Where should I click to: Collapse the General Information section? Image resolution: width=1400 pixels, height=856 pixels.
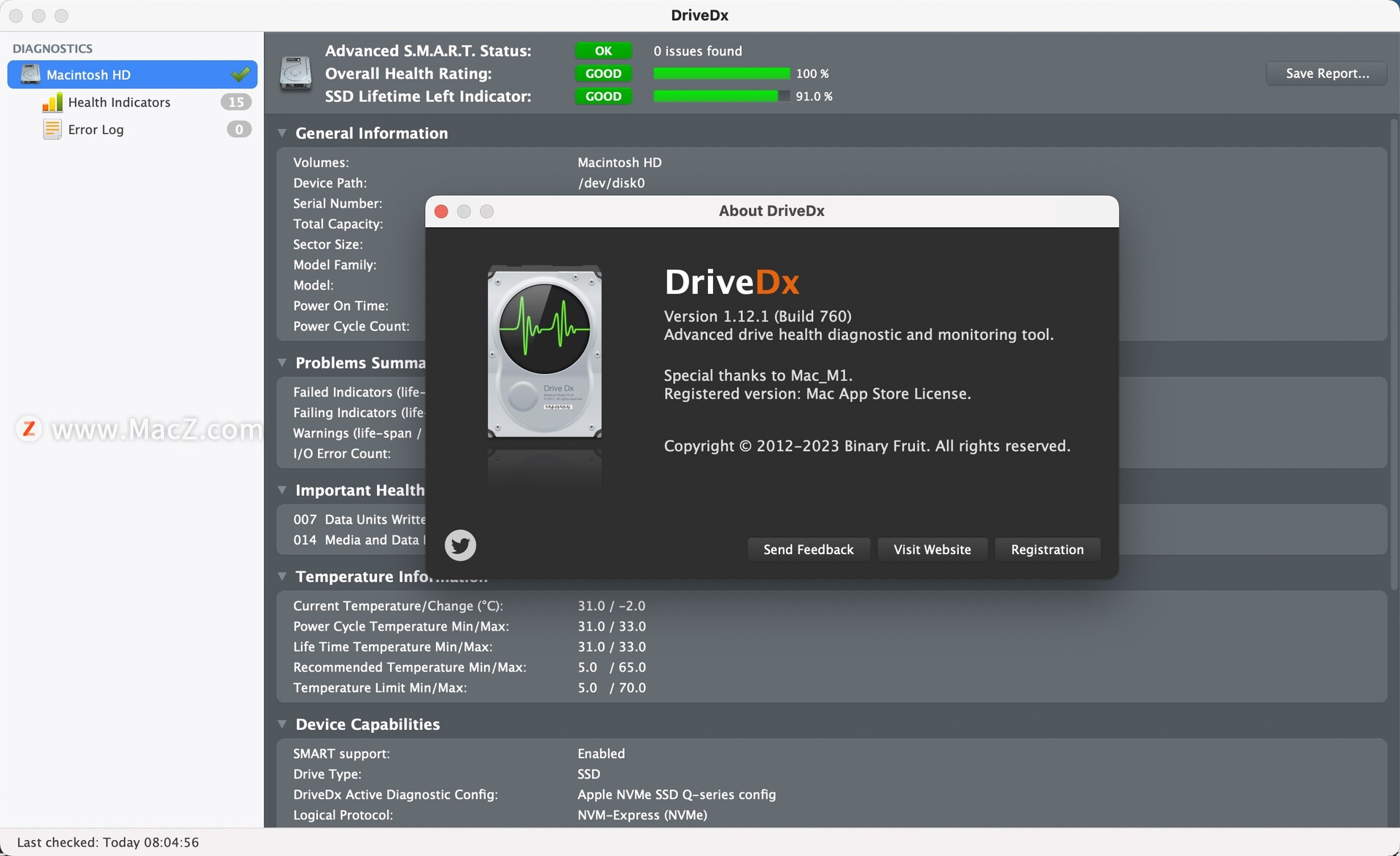point(282,133)
